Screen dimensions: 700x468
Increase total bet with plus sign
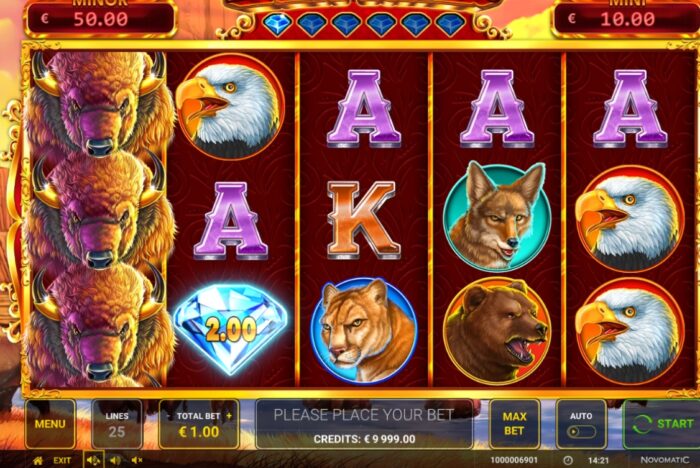[x=229, y=416]
